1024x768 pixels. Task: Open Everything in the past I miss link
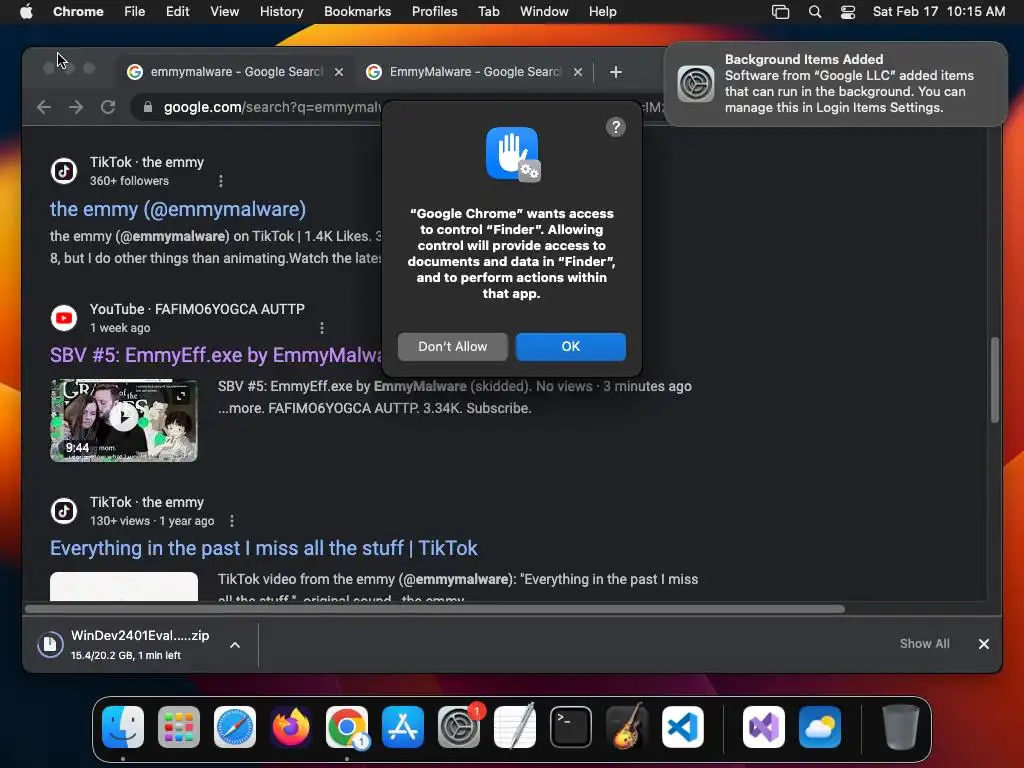(264, 548)
